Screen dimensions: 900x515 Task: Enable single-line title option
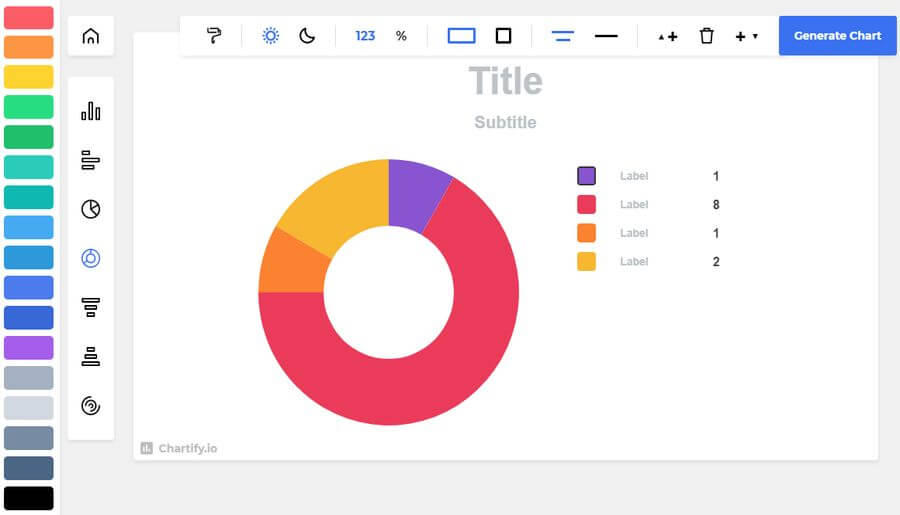606,36
